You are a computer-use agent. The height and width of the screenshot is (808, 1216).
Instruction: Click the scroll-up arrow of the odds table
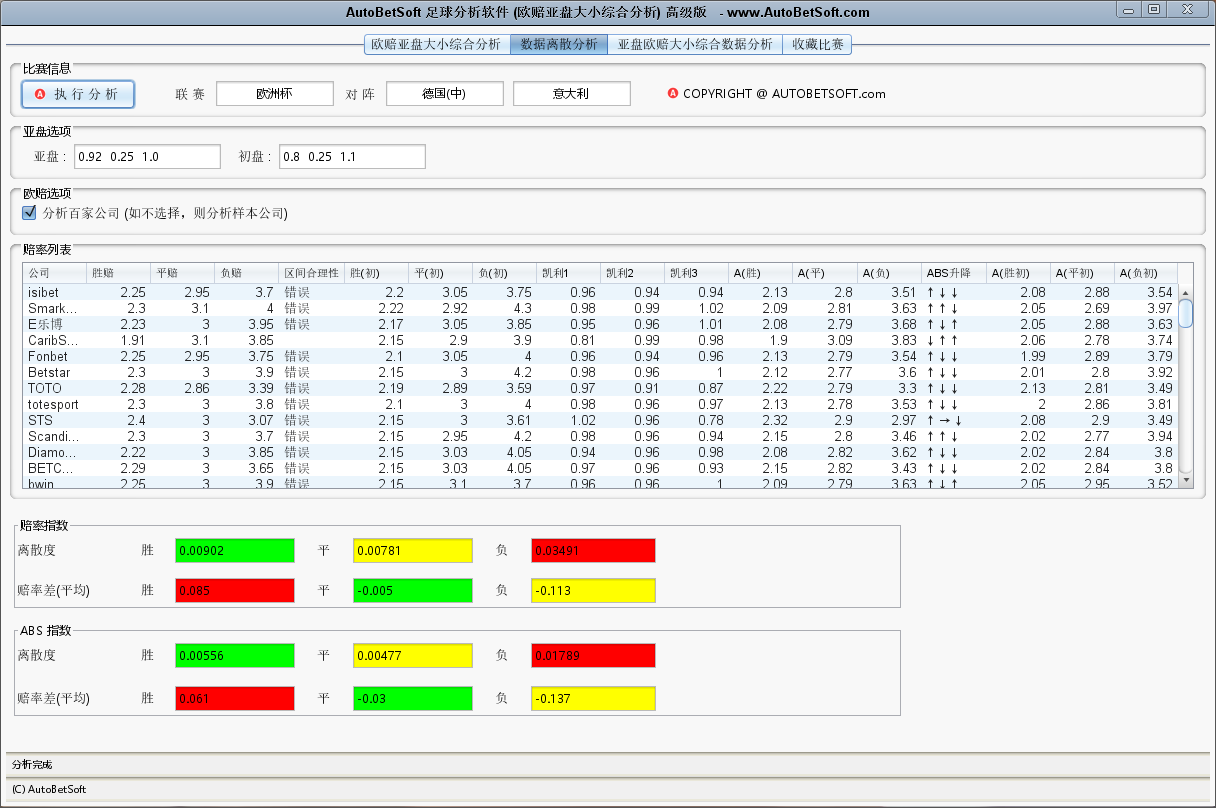click(1186, 291)
